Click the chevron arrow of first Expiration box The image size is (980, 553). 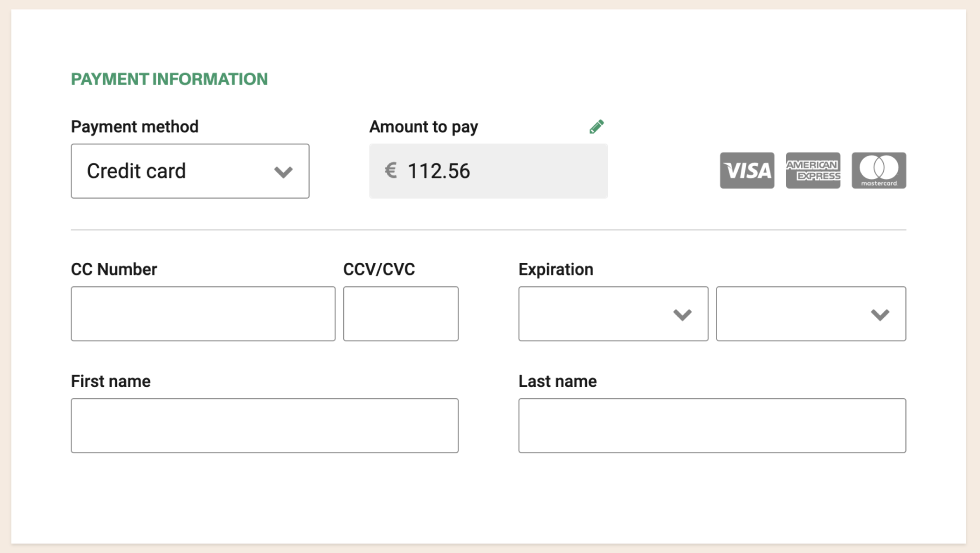682,315
